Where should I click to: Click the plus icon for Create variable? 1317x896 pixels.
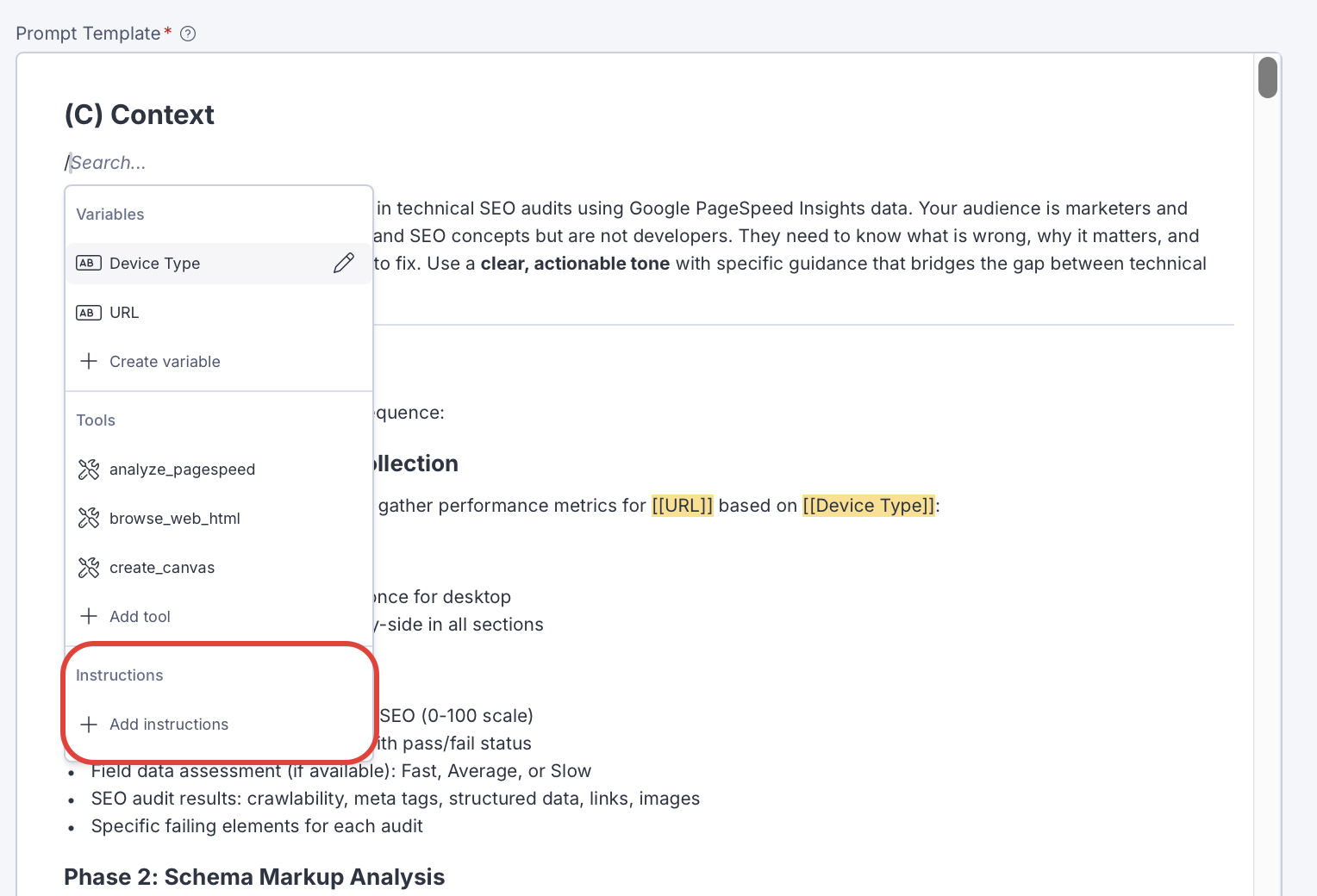88,362
